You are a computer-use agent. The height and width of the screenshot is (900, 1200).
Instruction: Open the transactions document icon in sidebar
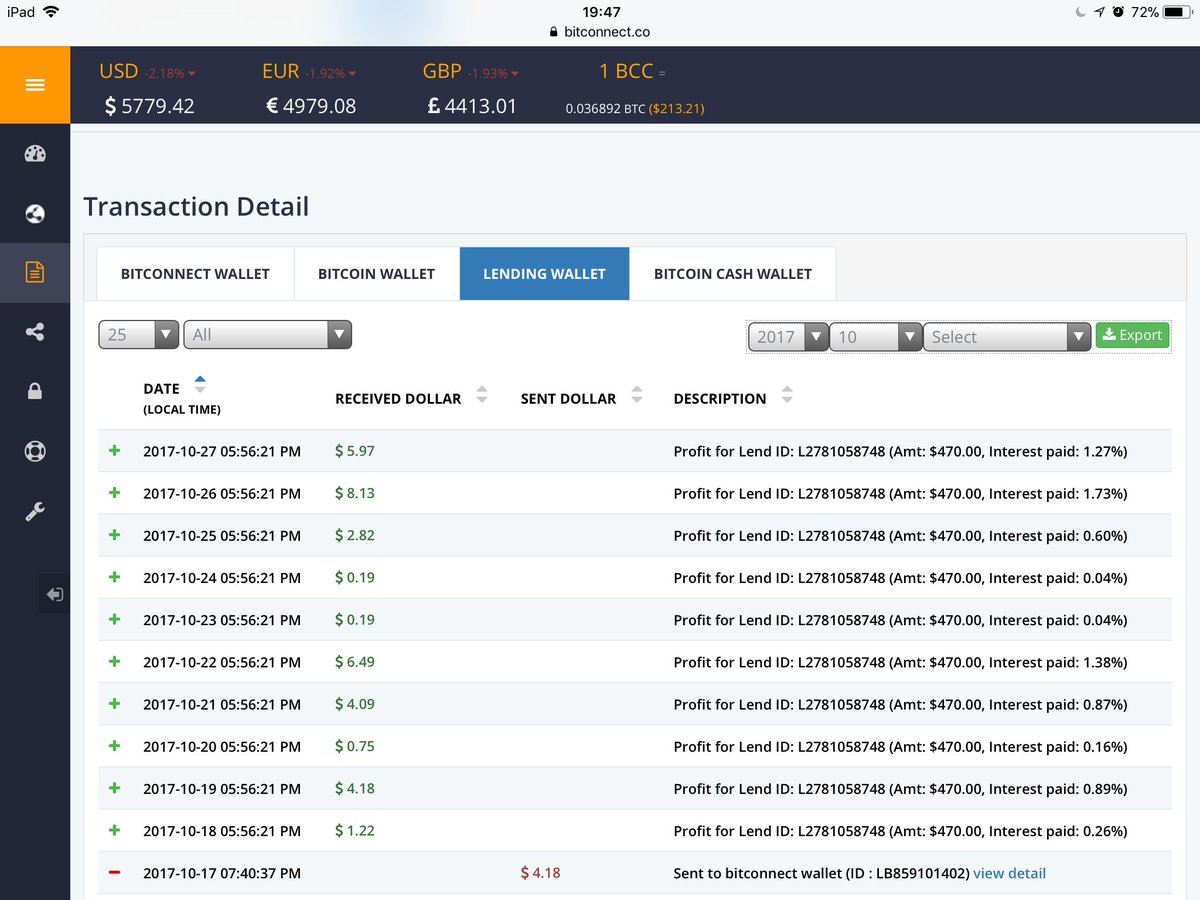point(35,272)
